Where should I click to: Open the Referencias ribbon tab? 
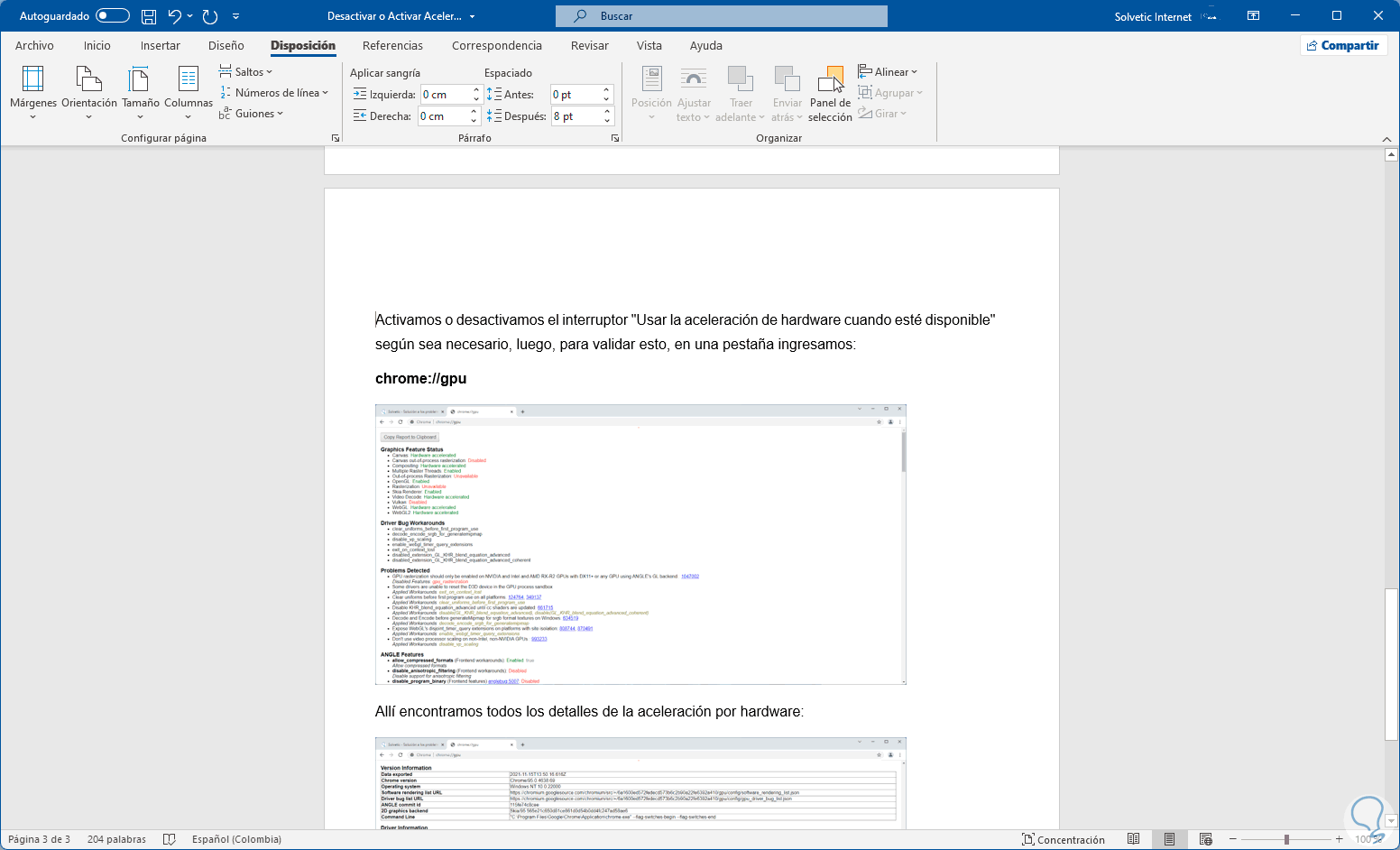[x=392, y=46]
